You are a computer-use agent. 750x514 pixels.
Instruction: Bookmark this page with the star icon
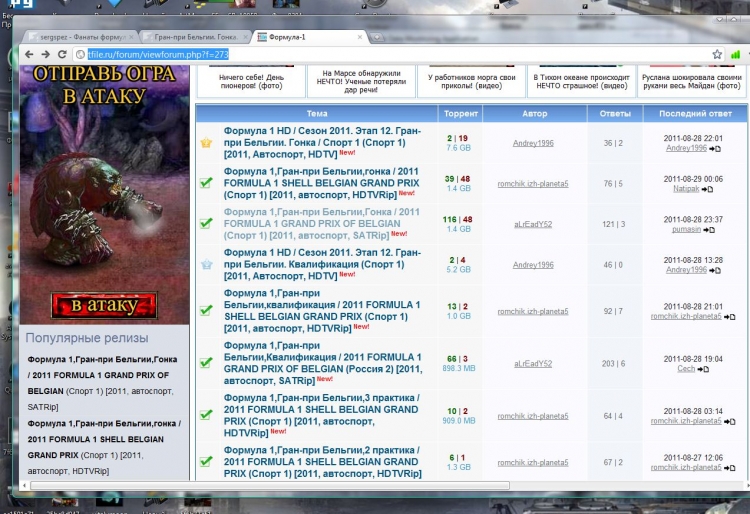(x=717, y=55)
